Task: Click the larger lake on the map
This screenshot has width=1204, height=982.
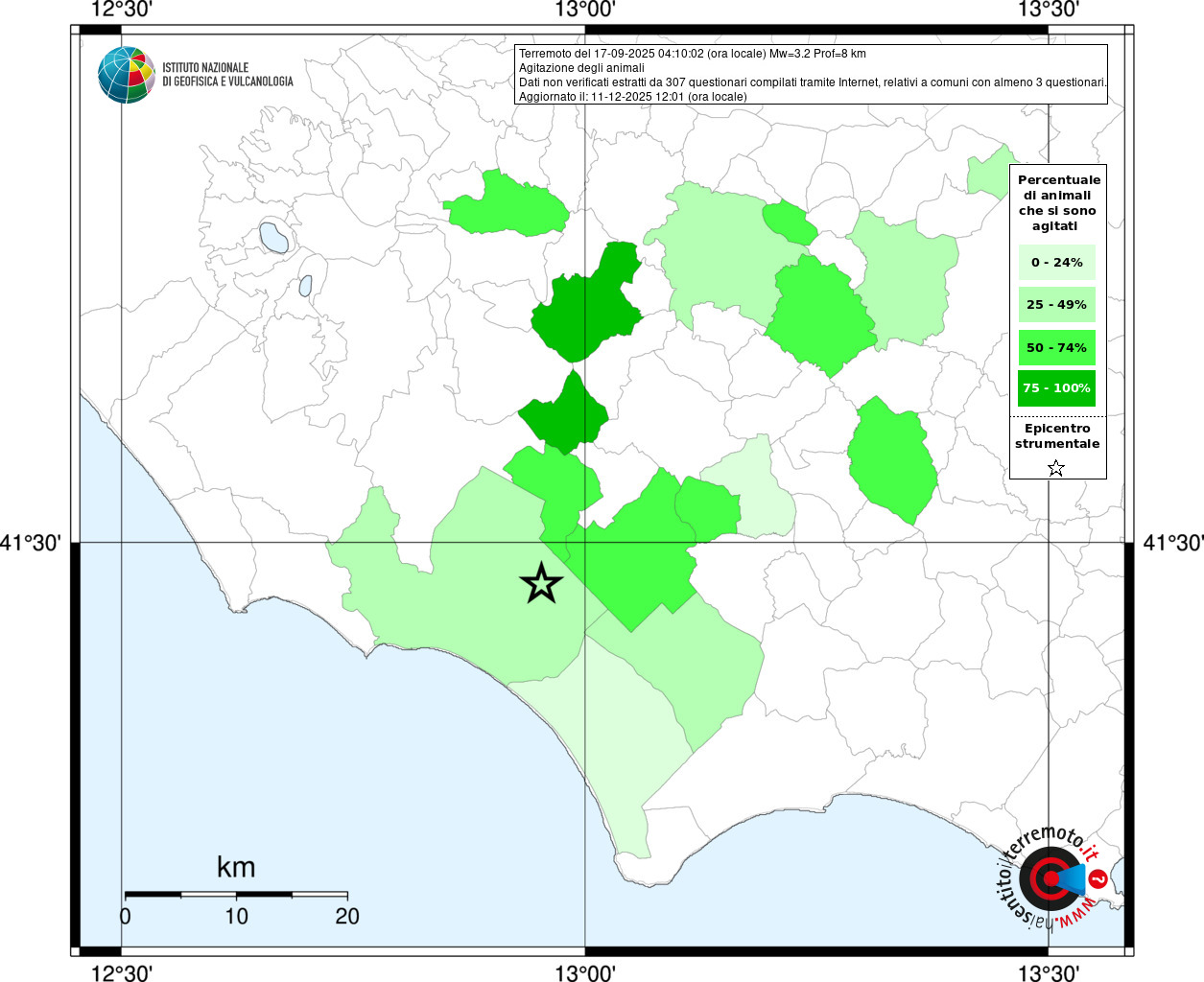Action: click(273, 238)
